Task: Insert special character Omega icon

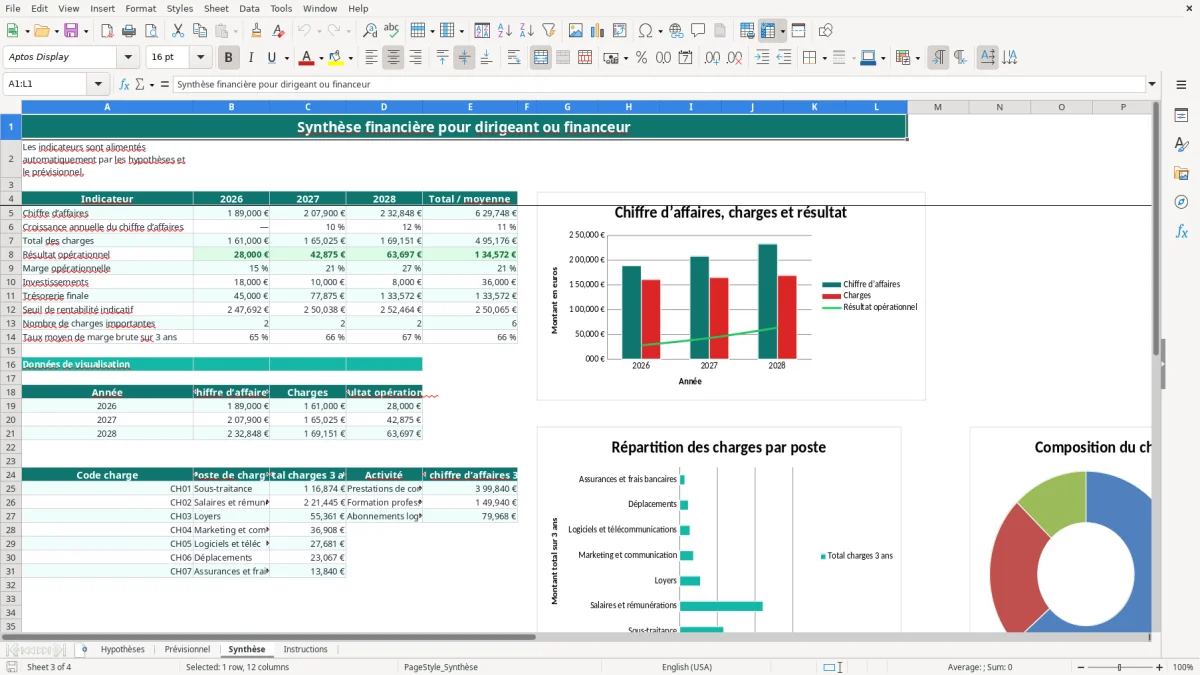Action: 645,31
